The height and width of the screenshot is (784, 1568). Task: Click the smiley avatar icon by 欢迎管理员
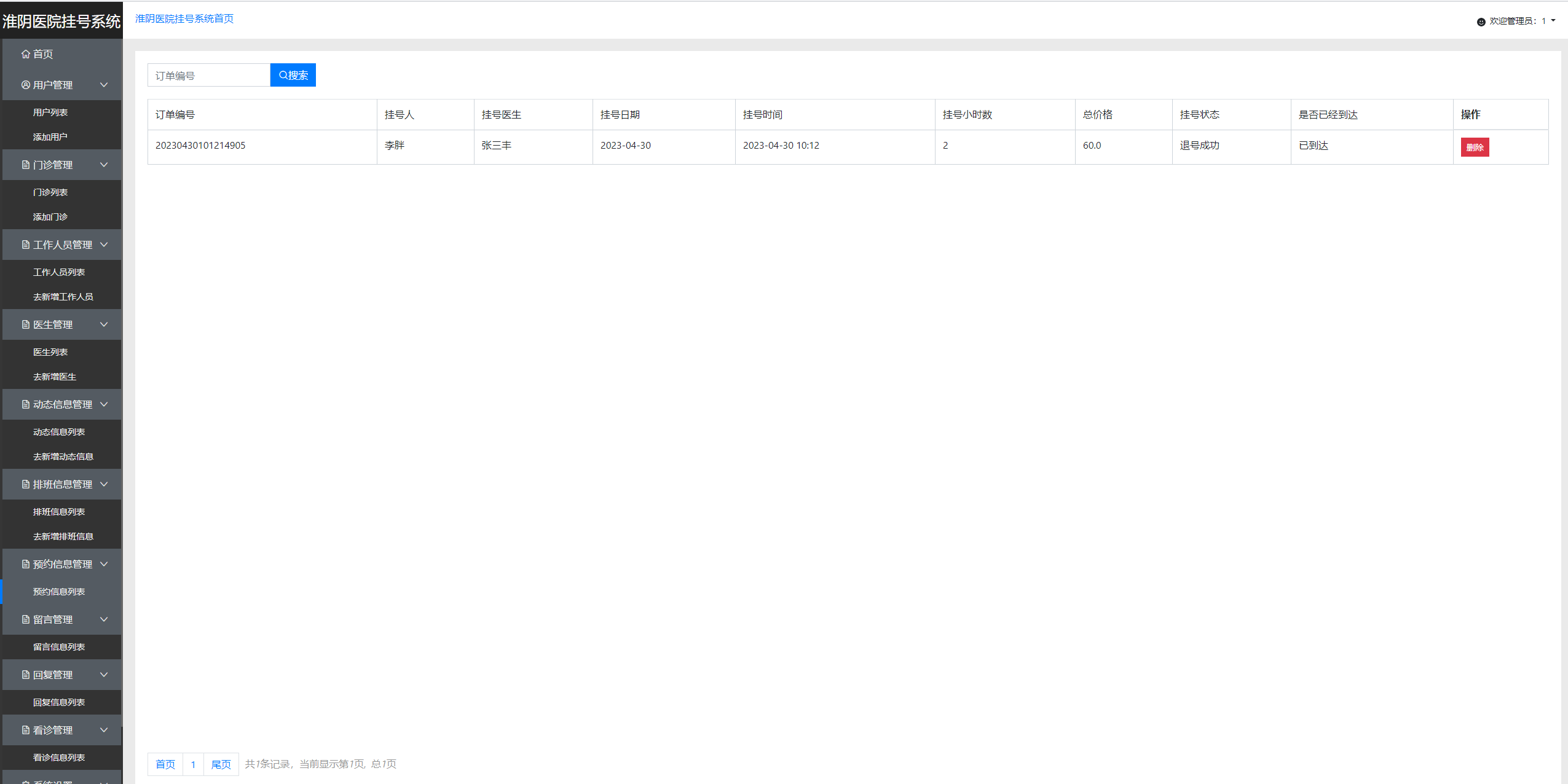pos(1481,22)
